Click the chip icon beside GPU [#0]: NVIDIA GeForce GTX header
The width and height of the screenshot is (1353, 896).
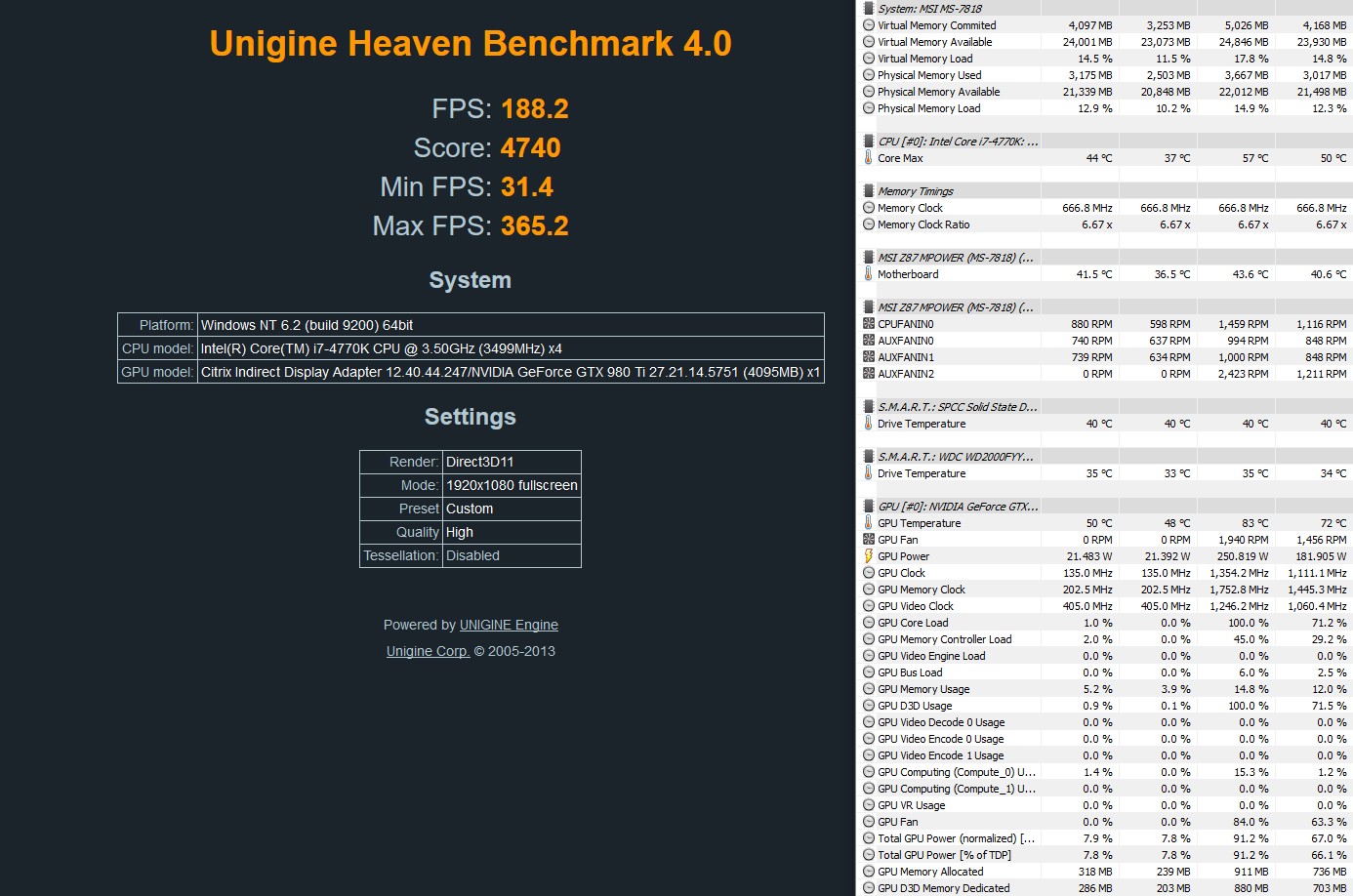tap(869, 506)
